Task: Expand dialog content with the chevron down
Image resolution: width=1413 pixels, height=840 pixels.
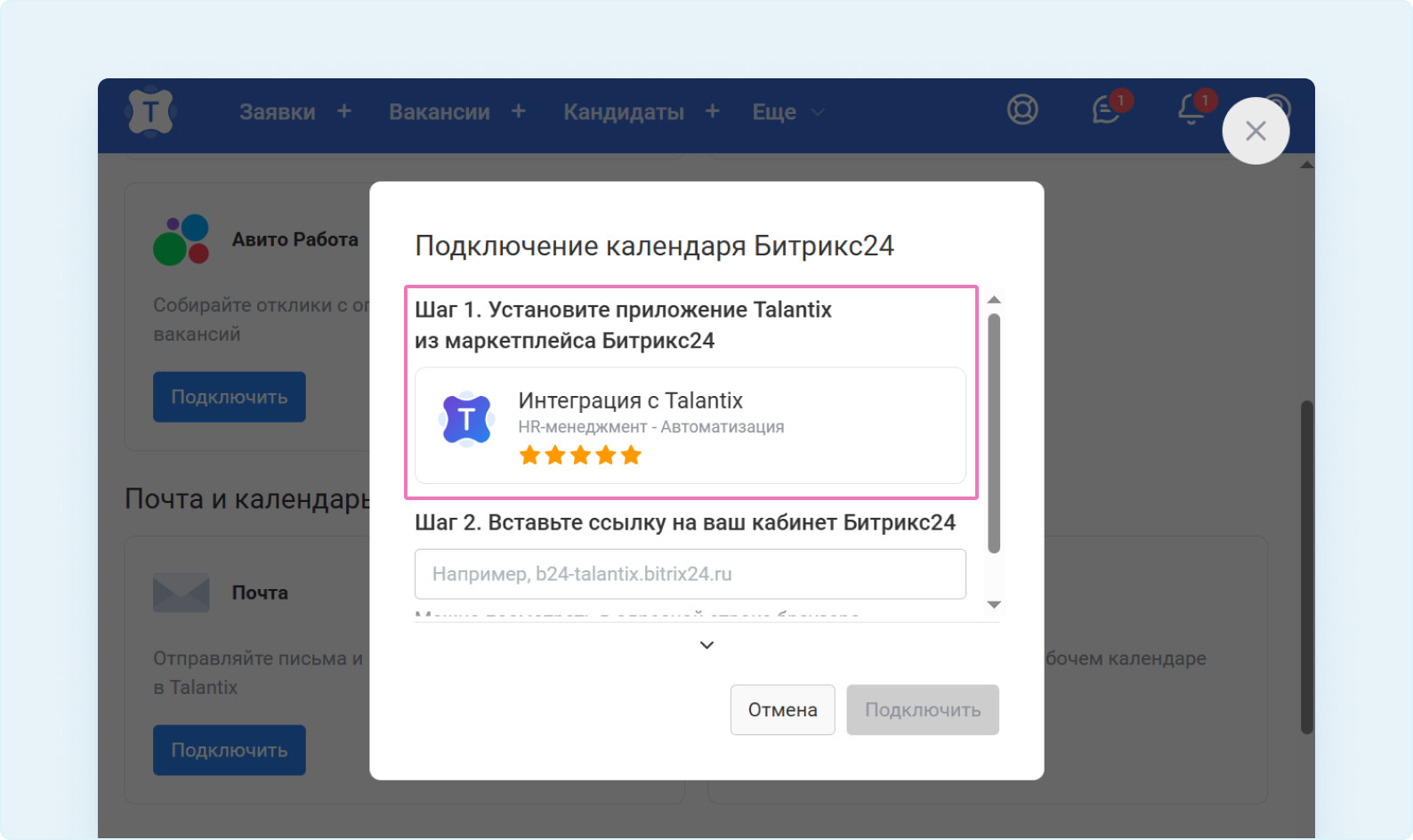Action: tap(706, 645)
